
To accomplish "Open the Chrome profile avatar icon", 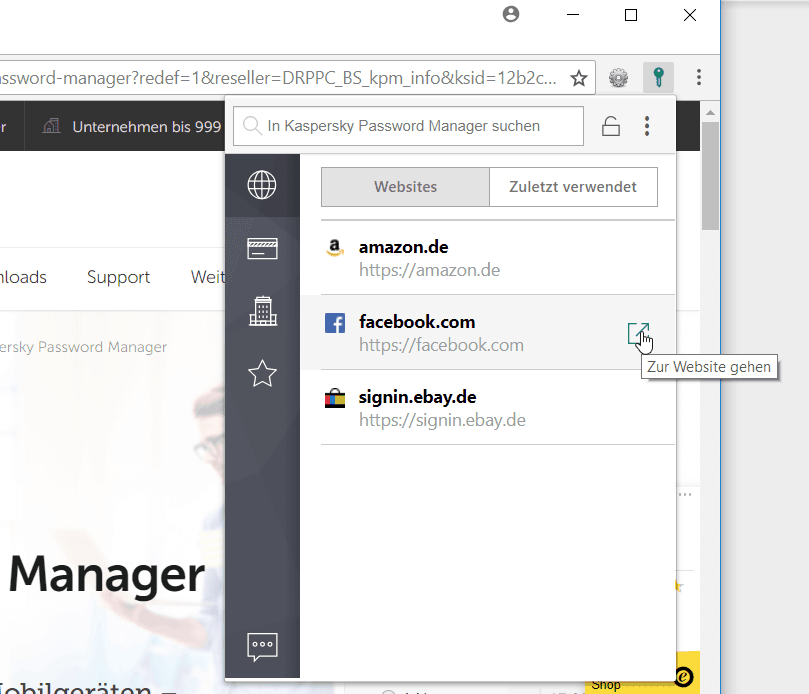I will pyautogui.click(x=511, y=14).
